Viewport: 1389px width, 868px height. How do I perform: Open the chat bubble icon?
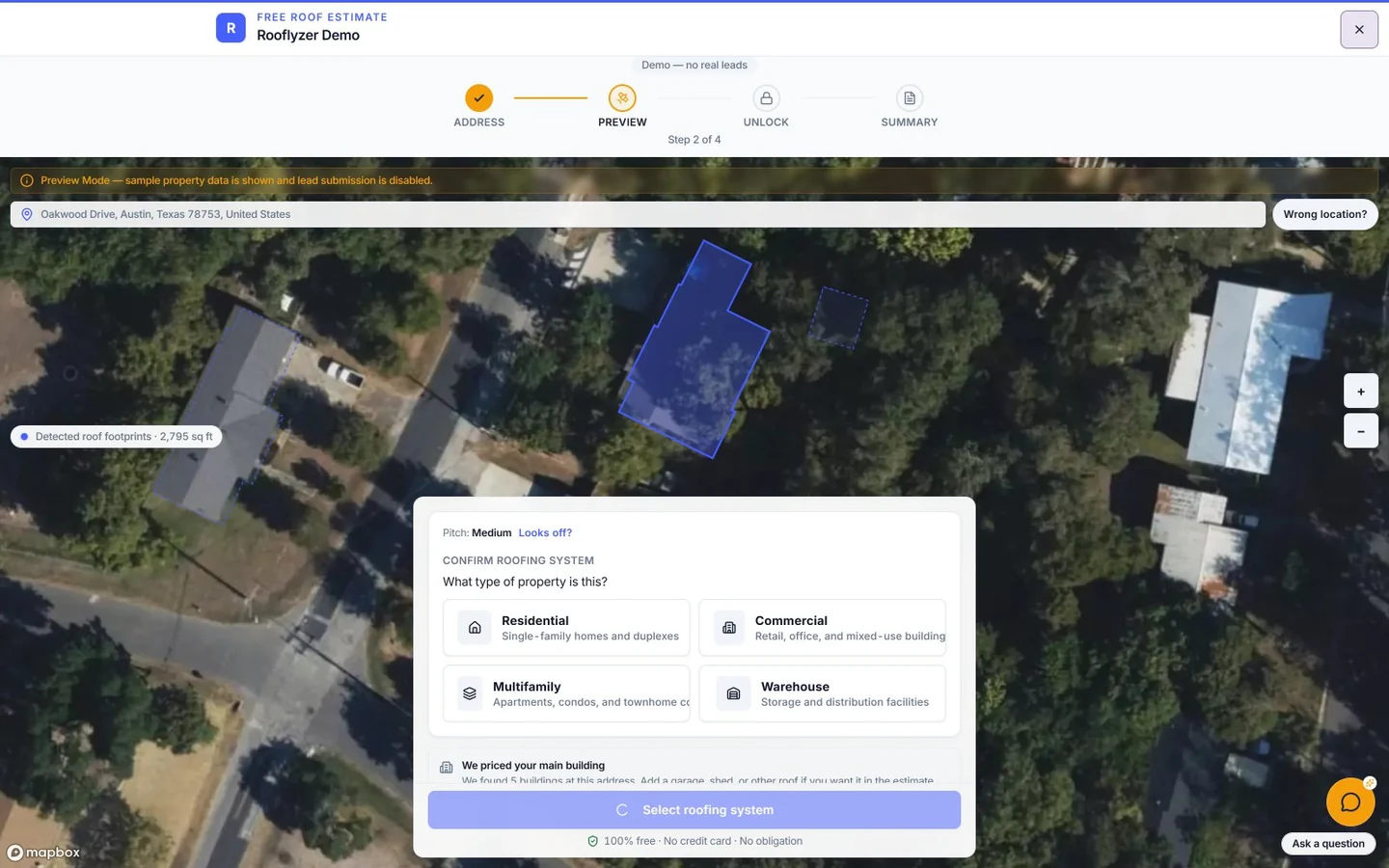coord(1350,802)
